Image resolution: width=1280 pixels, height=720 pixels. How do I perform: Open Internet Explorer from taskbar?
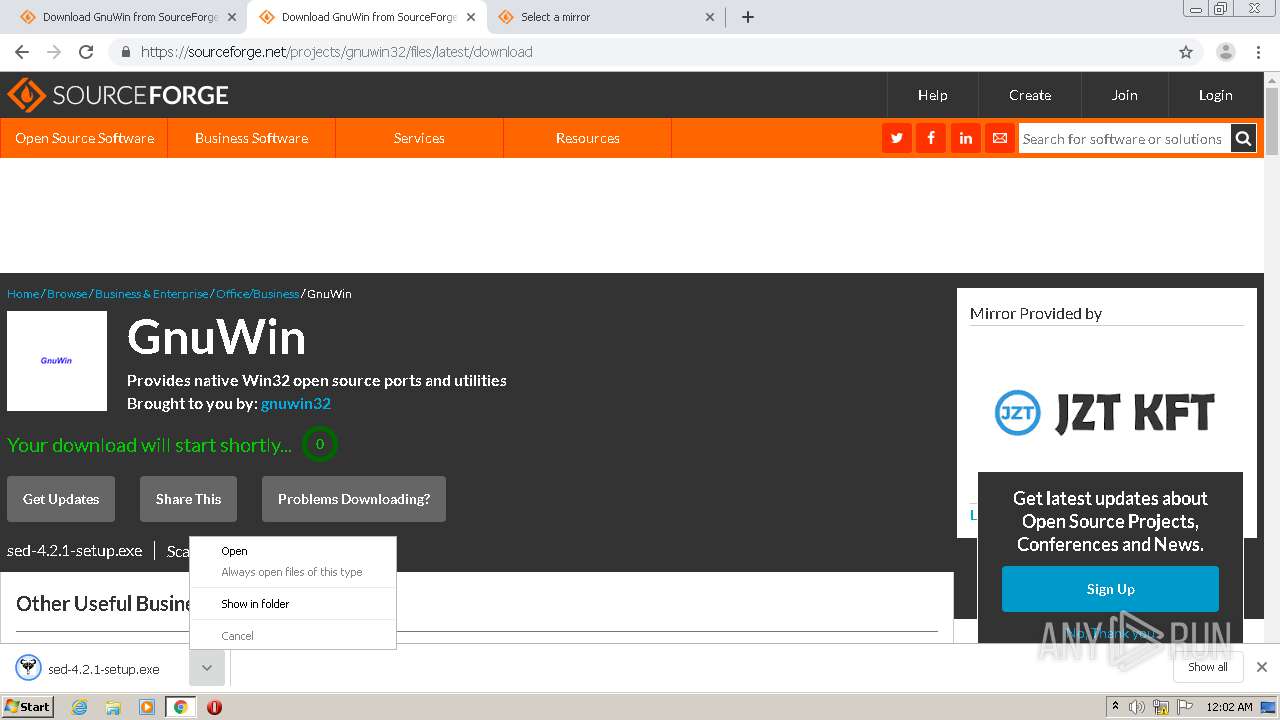79,707
